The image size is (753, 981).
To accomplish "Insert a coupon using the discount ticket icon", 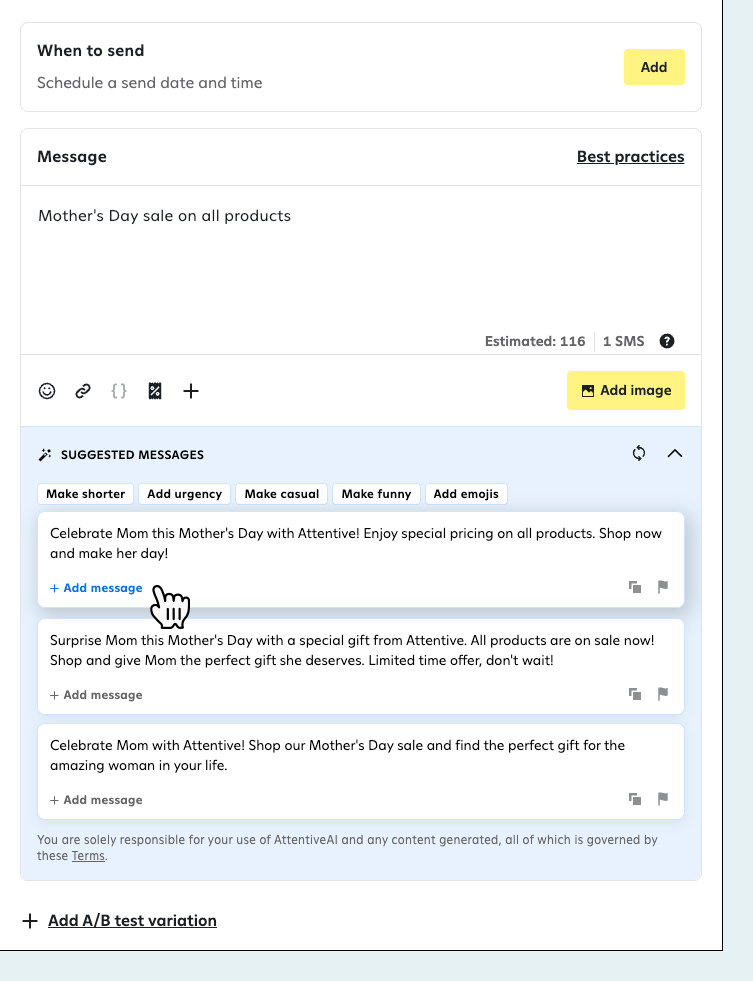I will click(155, 391).
